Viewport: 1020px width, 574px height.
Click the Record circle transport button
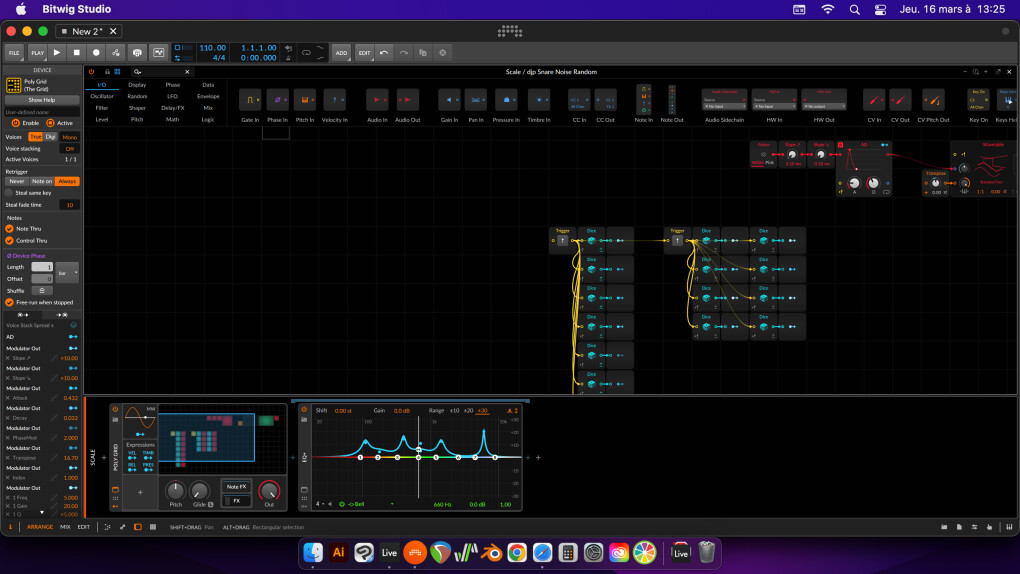[x=96, y=52]
